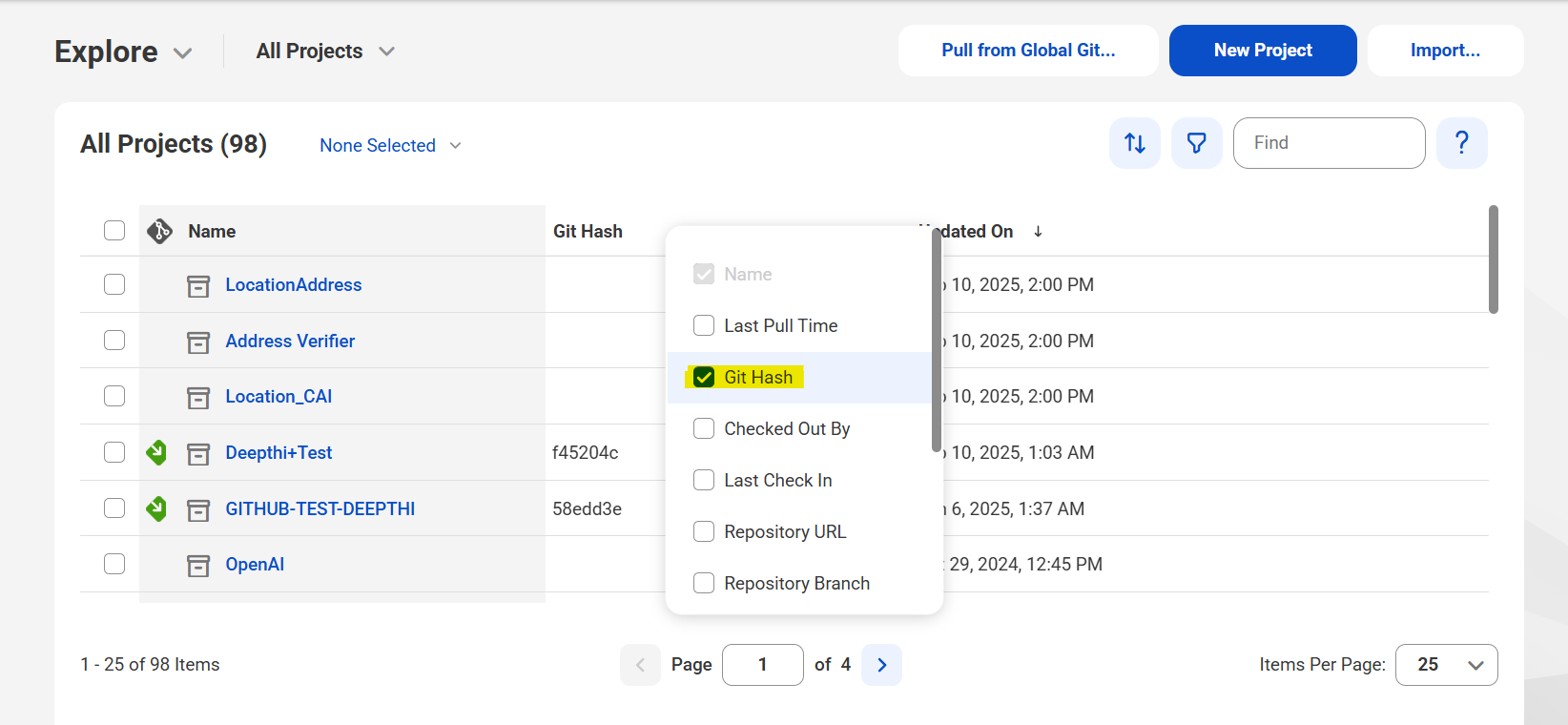The image size is (1568, 725).
Task: Open the All Projects view dropdown
Action: click(325, 52)
